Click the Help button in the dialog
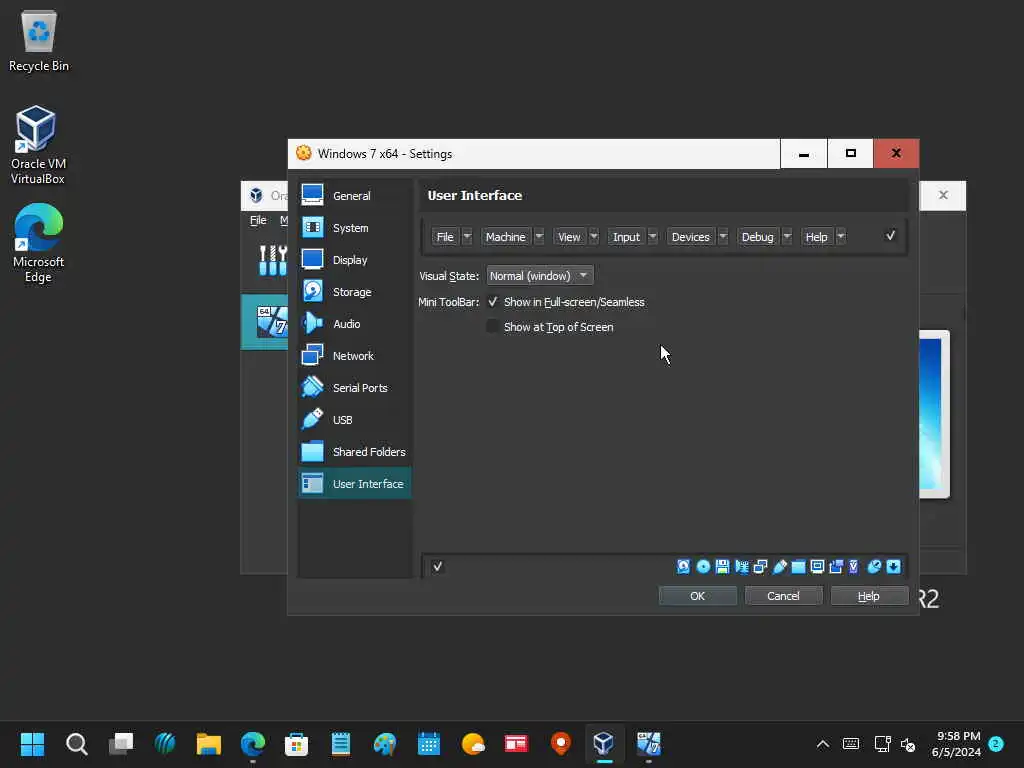Image resolution: width=1024 pixels, height=768 pixels. (869, 596)
